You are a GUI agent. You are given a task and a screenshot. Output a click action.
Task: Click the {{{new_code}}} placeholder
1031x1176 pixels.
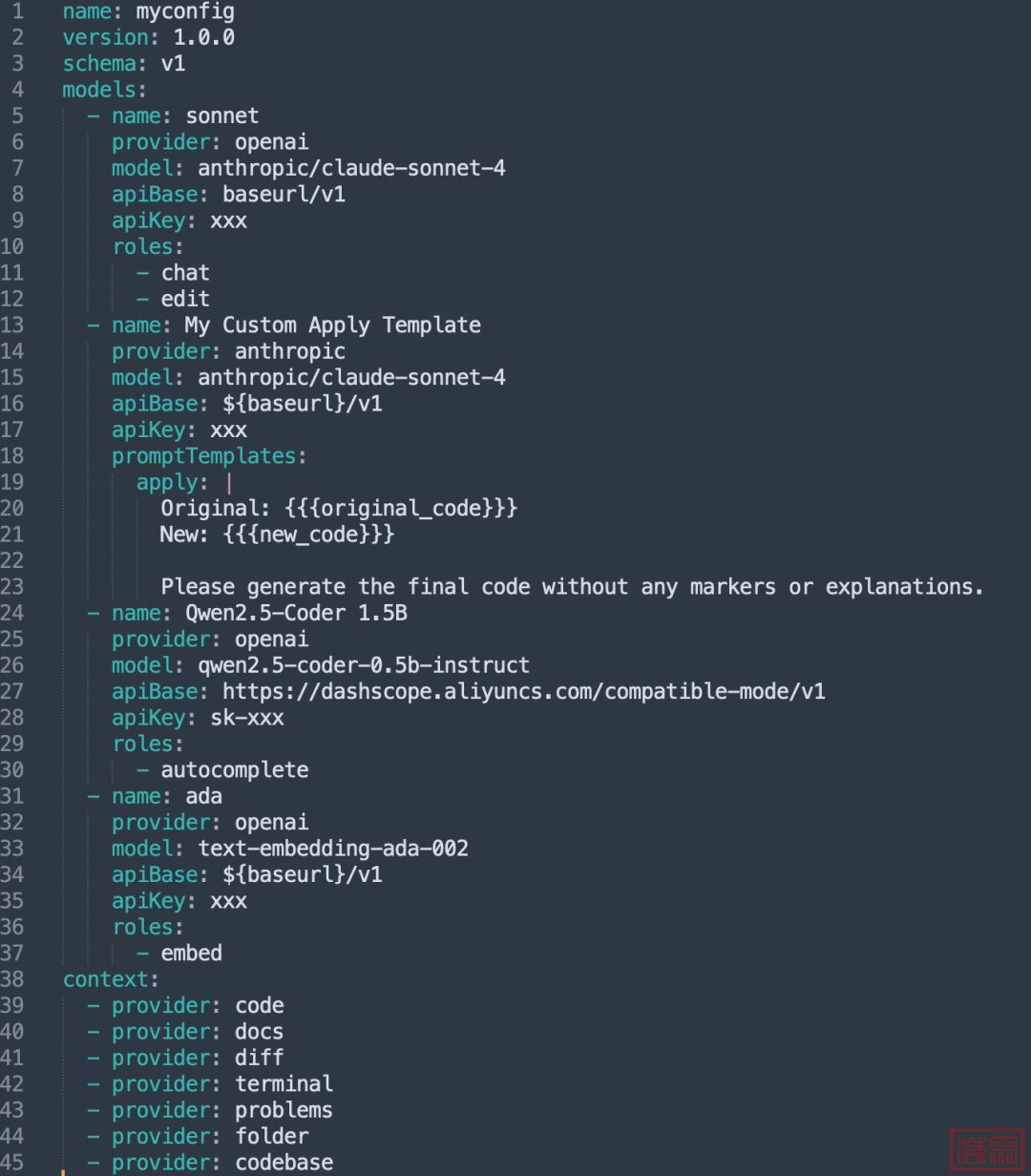coord(308,535)
